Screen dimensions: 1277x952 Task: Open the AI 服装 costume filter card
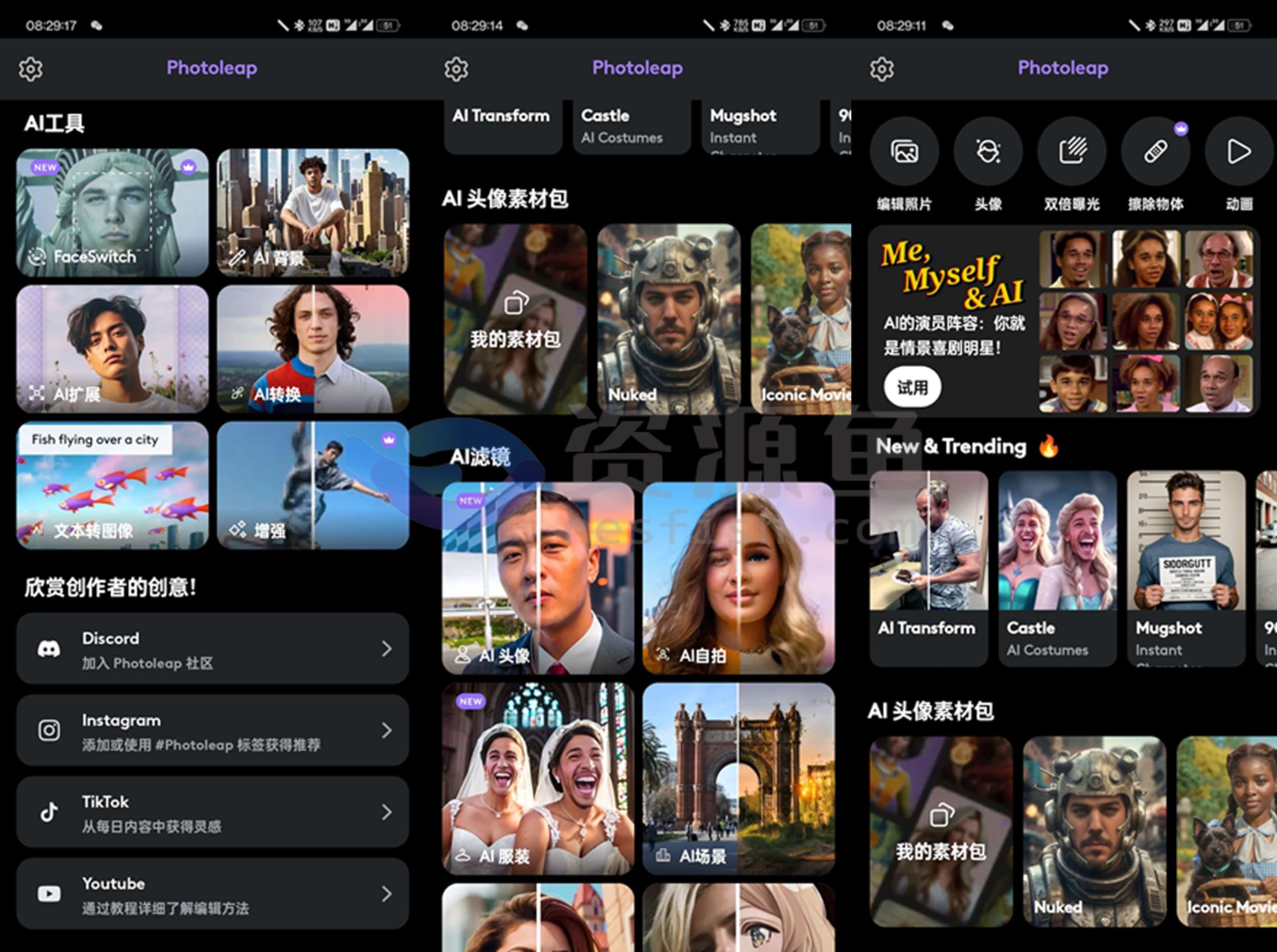pyautogui.click(x=538, y=778)
